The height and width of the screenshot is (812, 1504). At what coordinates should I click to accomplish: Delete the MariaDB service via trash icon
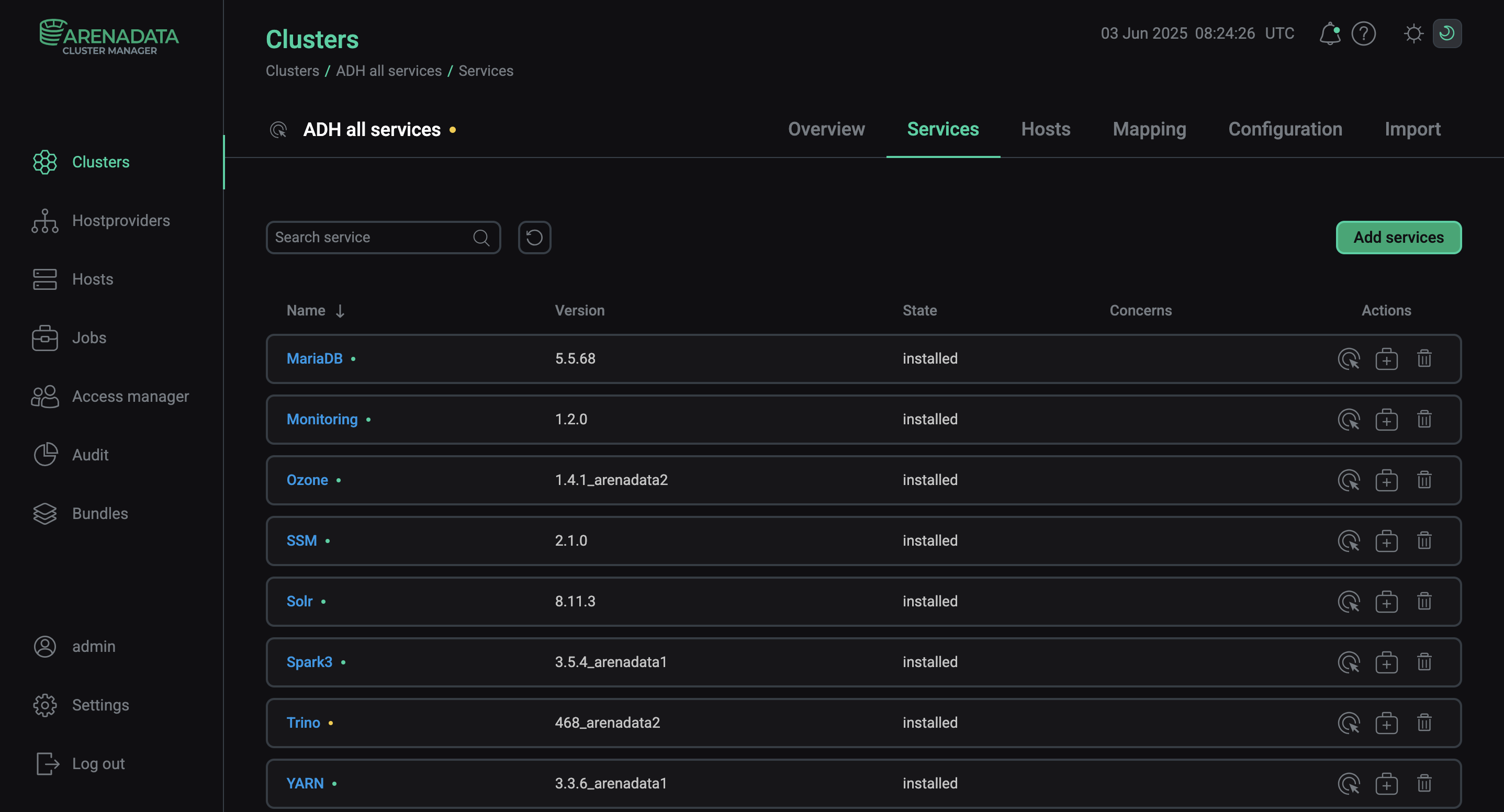[x=1424, y=358]
